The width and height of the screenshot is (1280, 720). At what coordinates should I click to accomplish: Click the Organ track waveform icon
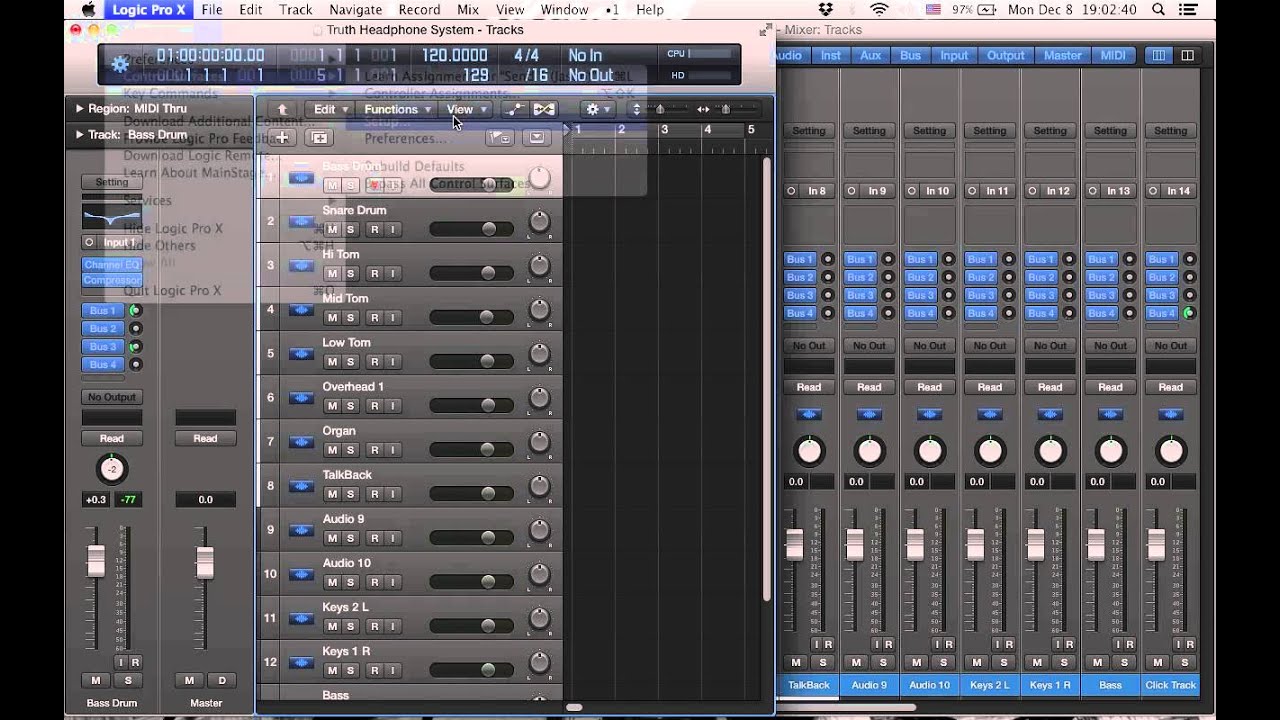tap(301, 442)
